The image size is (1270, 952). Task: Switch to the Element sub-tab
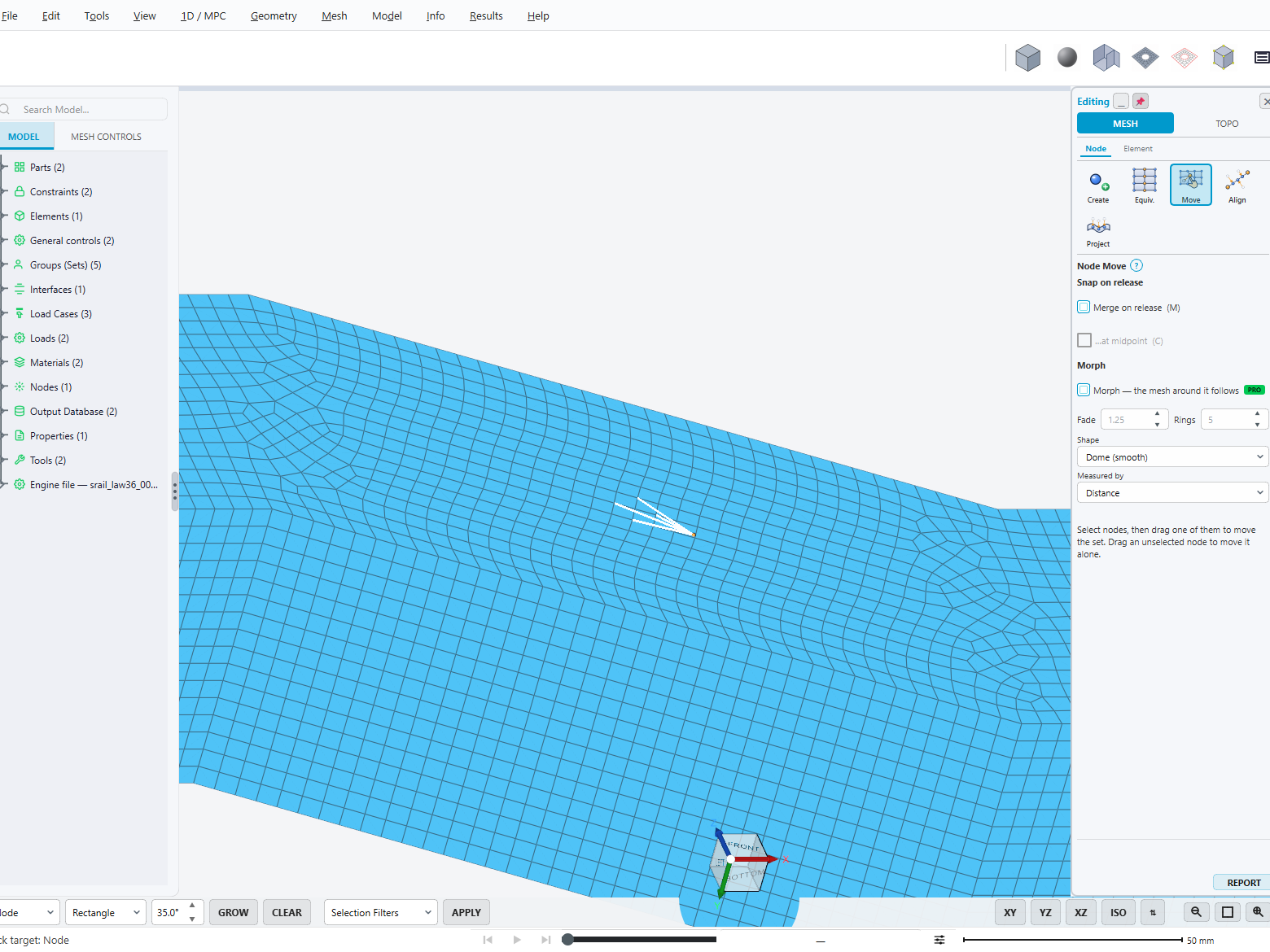click(x=1138, y=149)
